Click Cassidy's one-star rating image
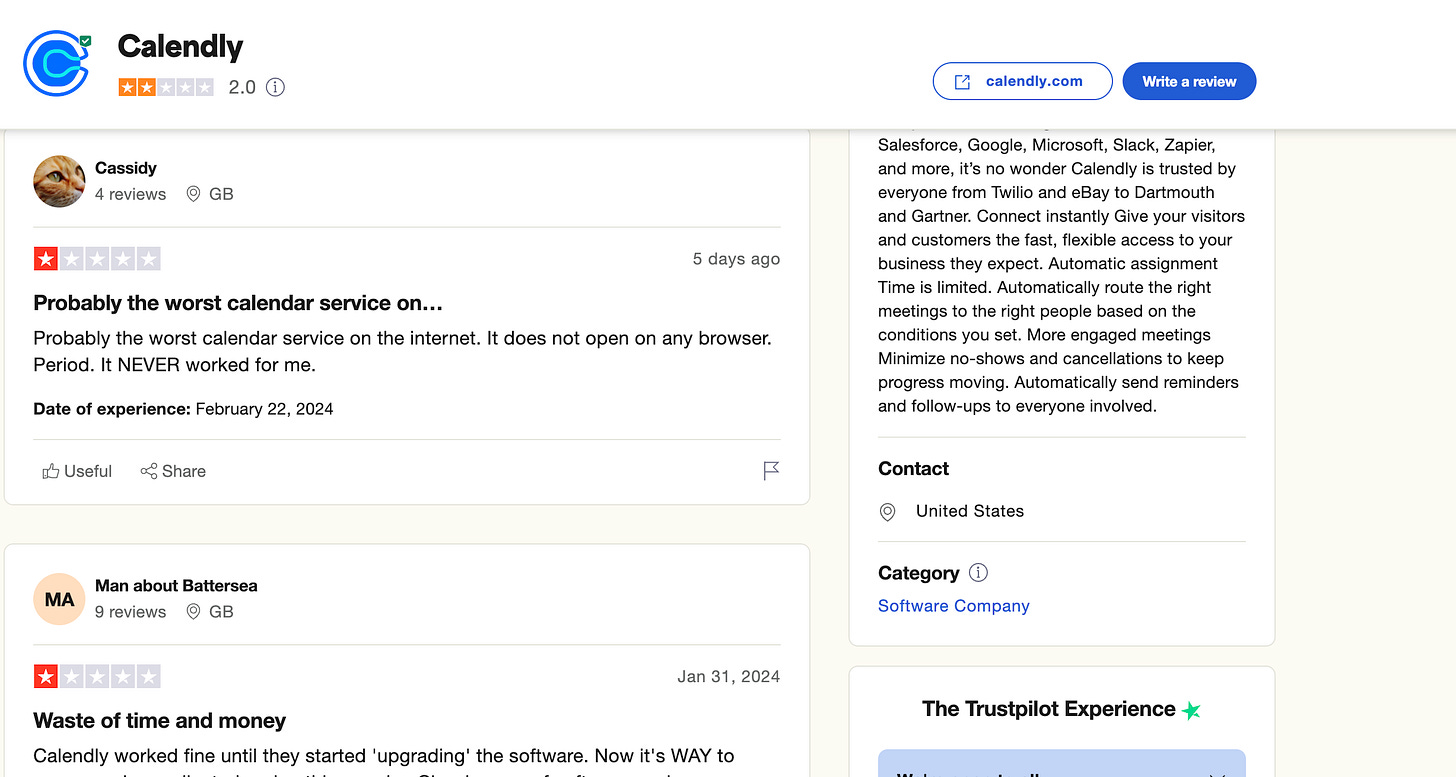 coord(97,259)
